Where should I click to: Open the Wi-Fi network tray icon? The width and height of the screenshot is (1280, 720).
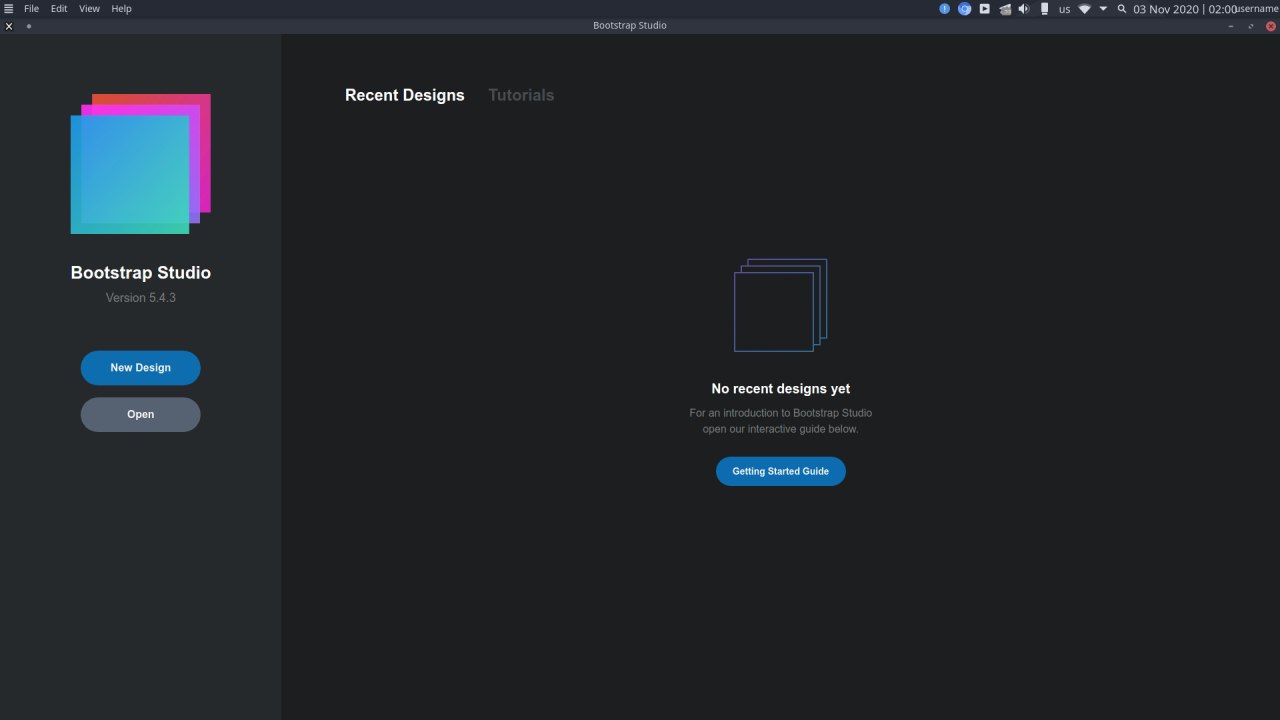[x=1085, y=8]
